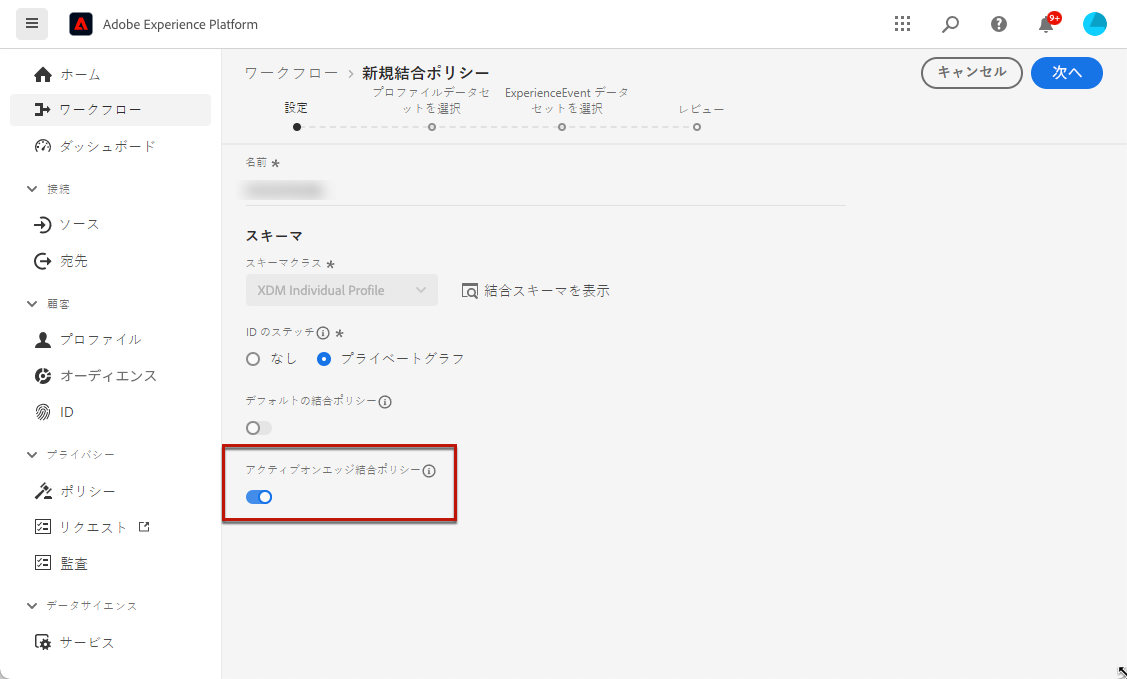Click the 次へ button
The image size is (1127, 679).
point(1067,73)
